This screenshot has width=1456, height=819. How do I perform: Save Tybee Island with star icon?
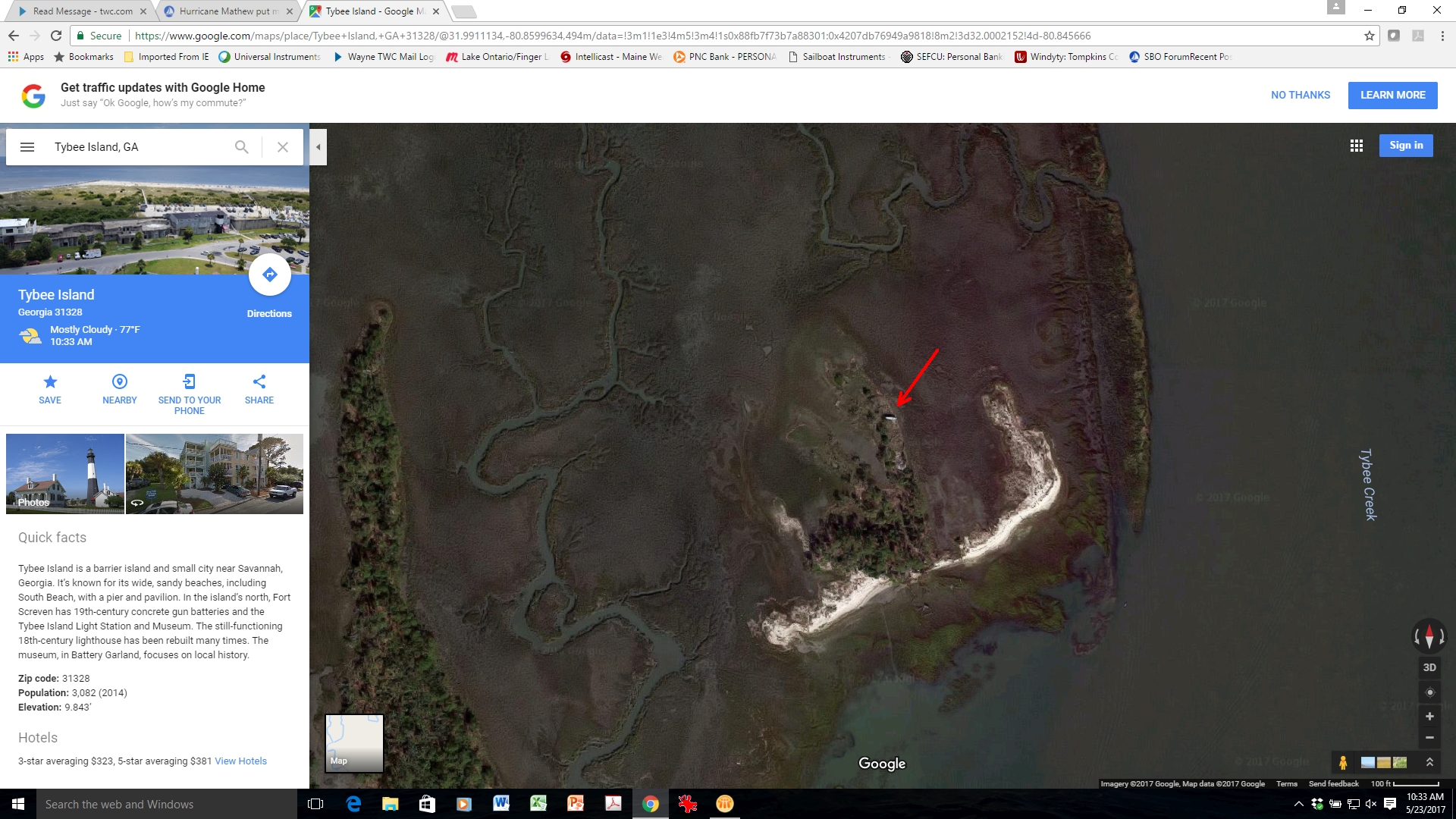(x=50, y=390)
